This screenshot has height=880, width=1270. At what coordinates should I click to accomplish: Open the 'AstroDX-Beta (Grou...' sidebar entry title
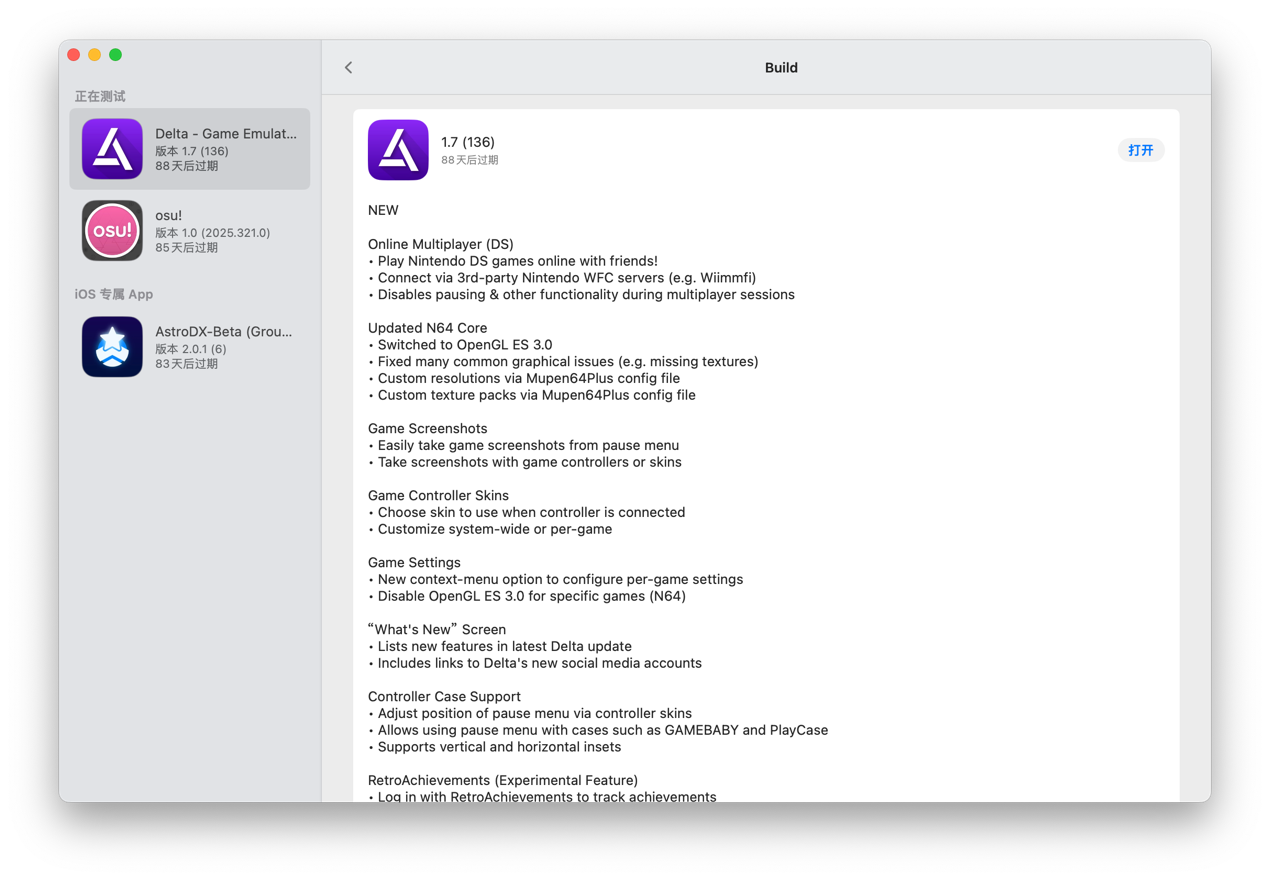[224, 331]
